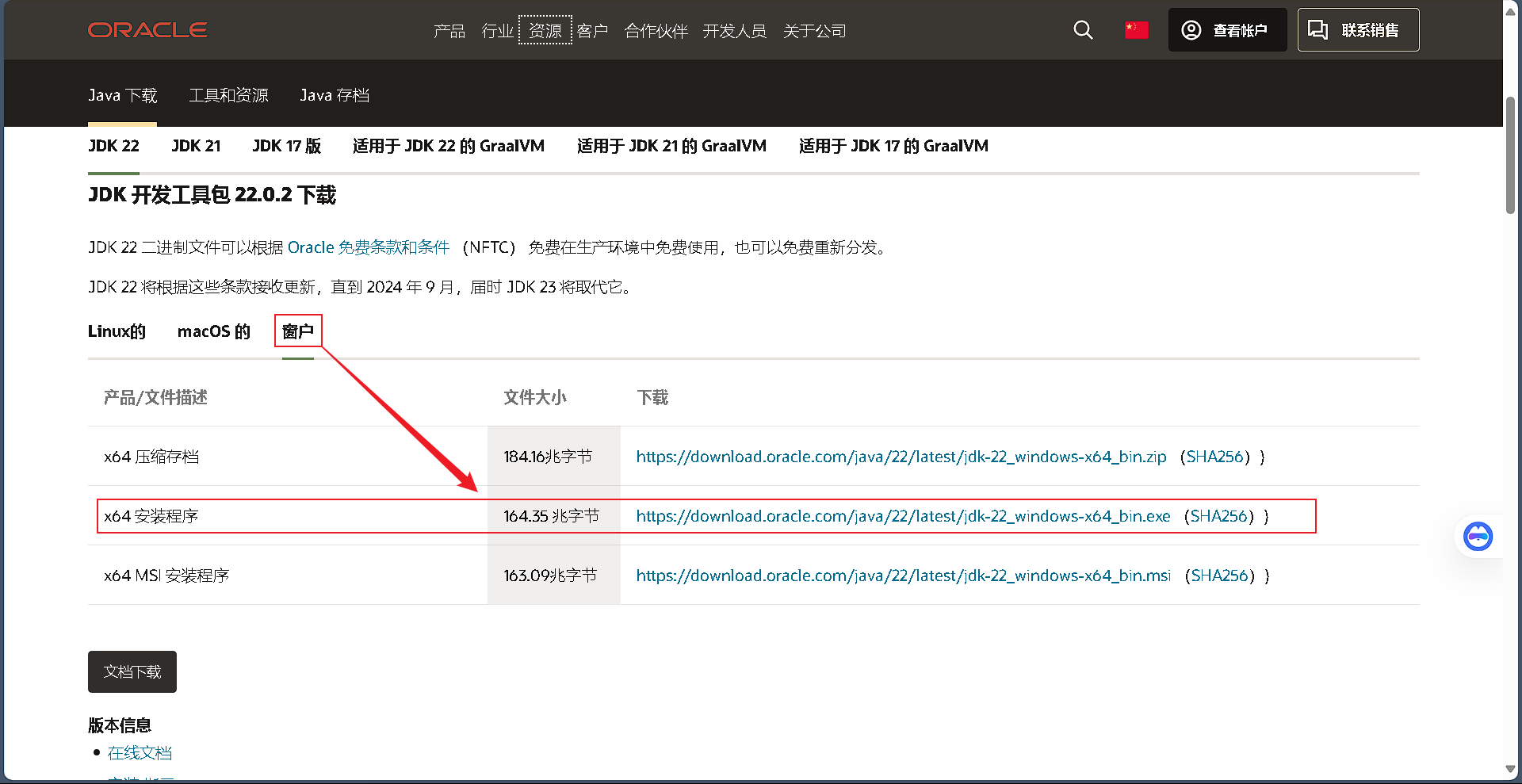This screenshot has width=1522, height=784.
Task: Click the x64 MSI 安装程序 row label
Action: [166, 576]
